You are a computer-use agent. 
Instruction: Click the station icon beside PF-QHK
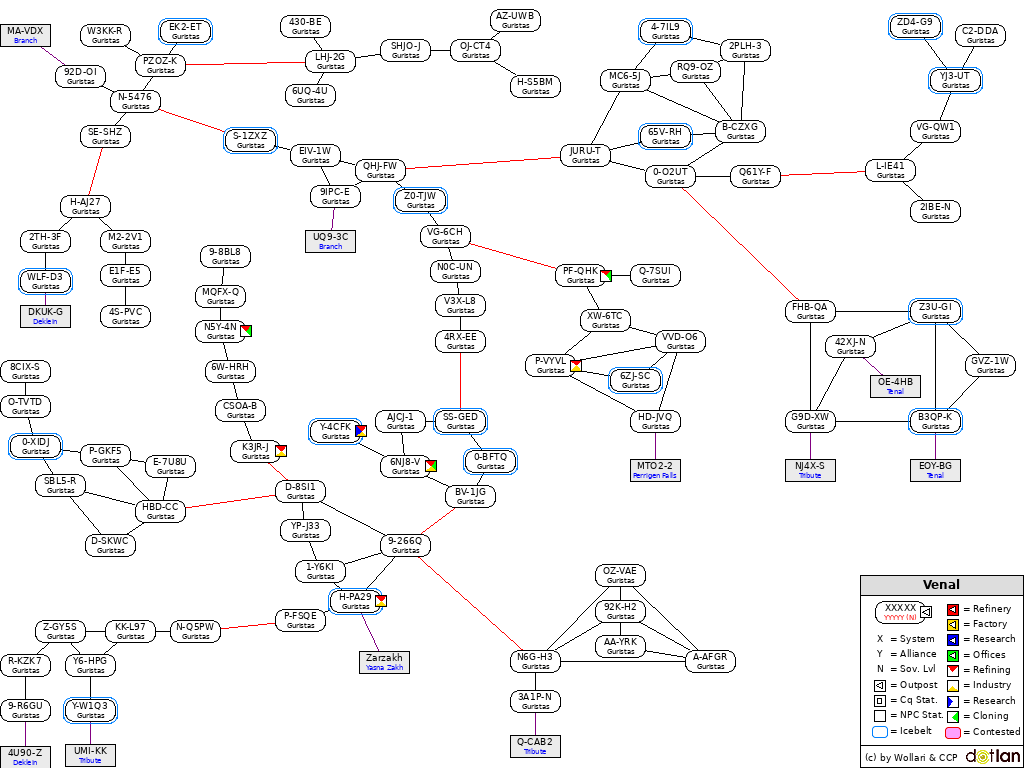pos(606,275)
